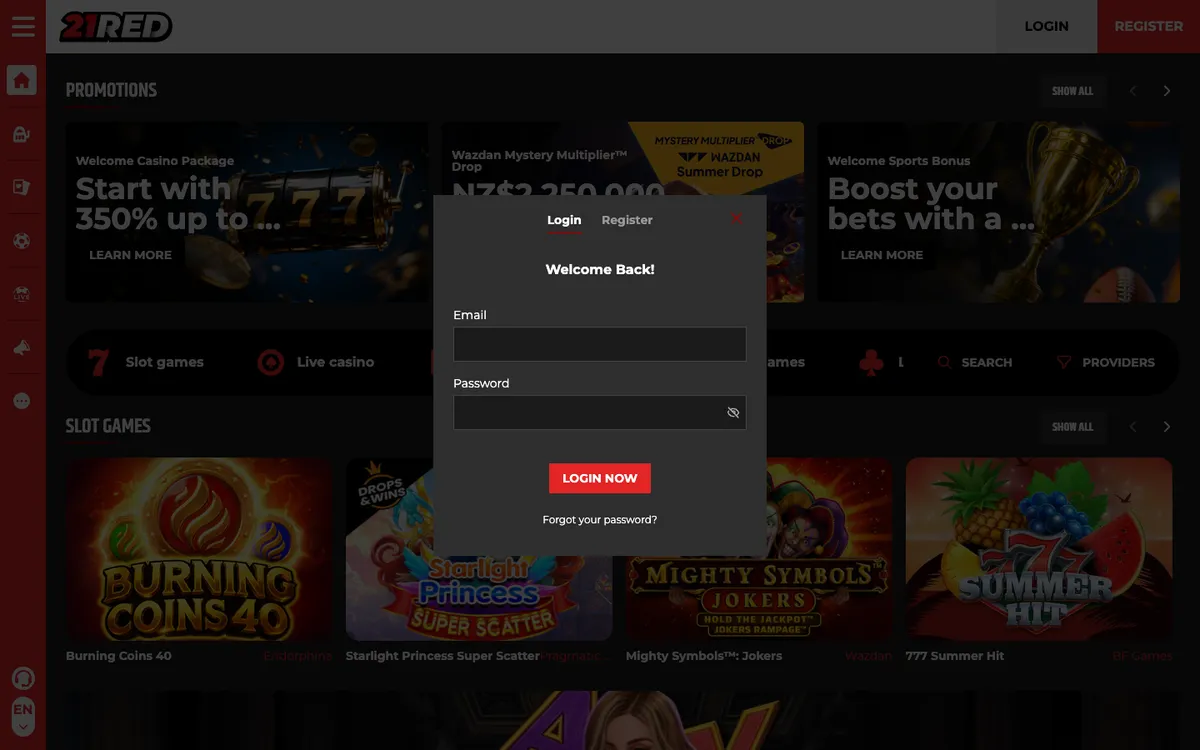
Task: Click the 'Burning Coins 40' title text
Action: pyautogui.click(x=119, y=656)
